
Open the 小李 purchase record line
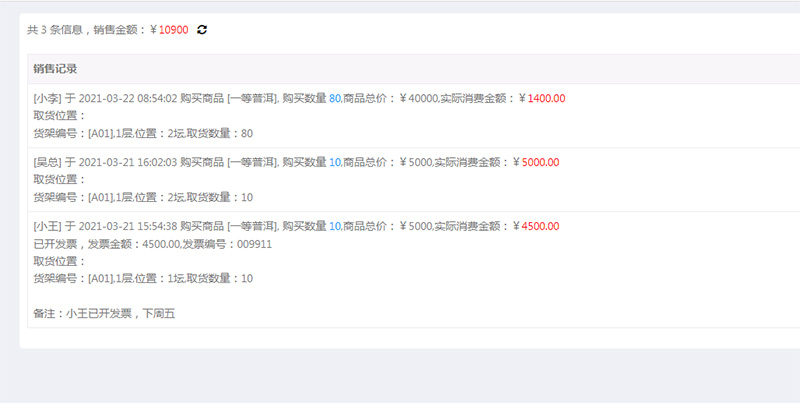(299, 98)
